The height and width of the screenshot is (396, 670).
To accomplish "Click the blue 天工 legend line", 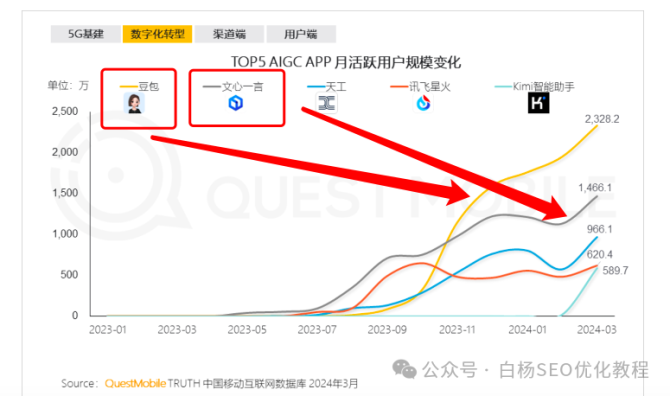I will (x=316, y=87).
